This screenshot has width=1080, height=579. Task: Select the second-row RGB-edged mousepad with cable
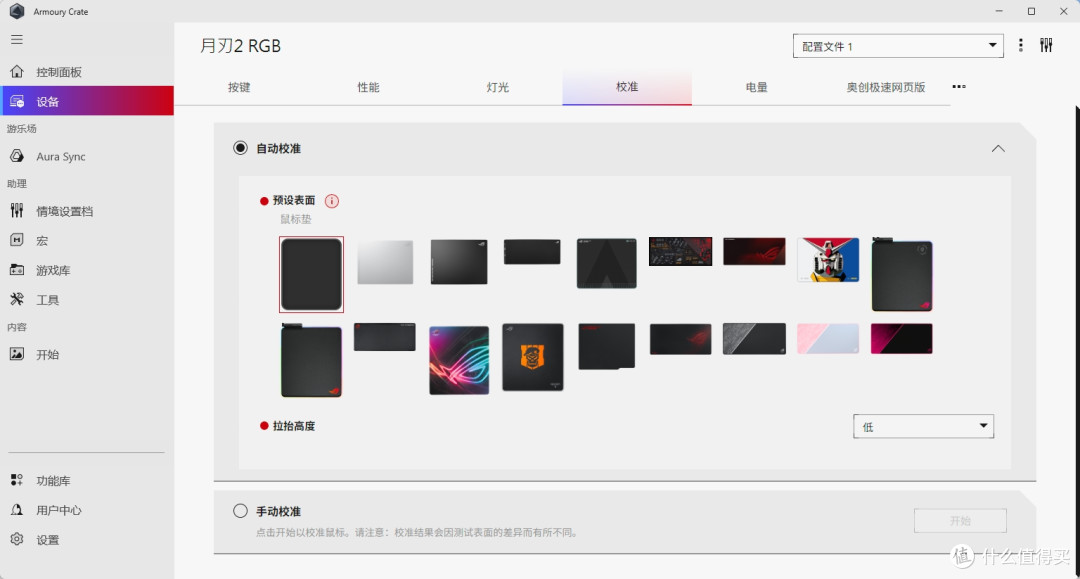311,360
